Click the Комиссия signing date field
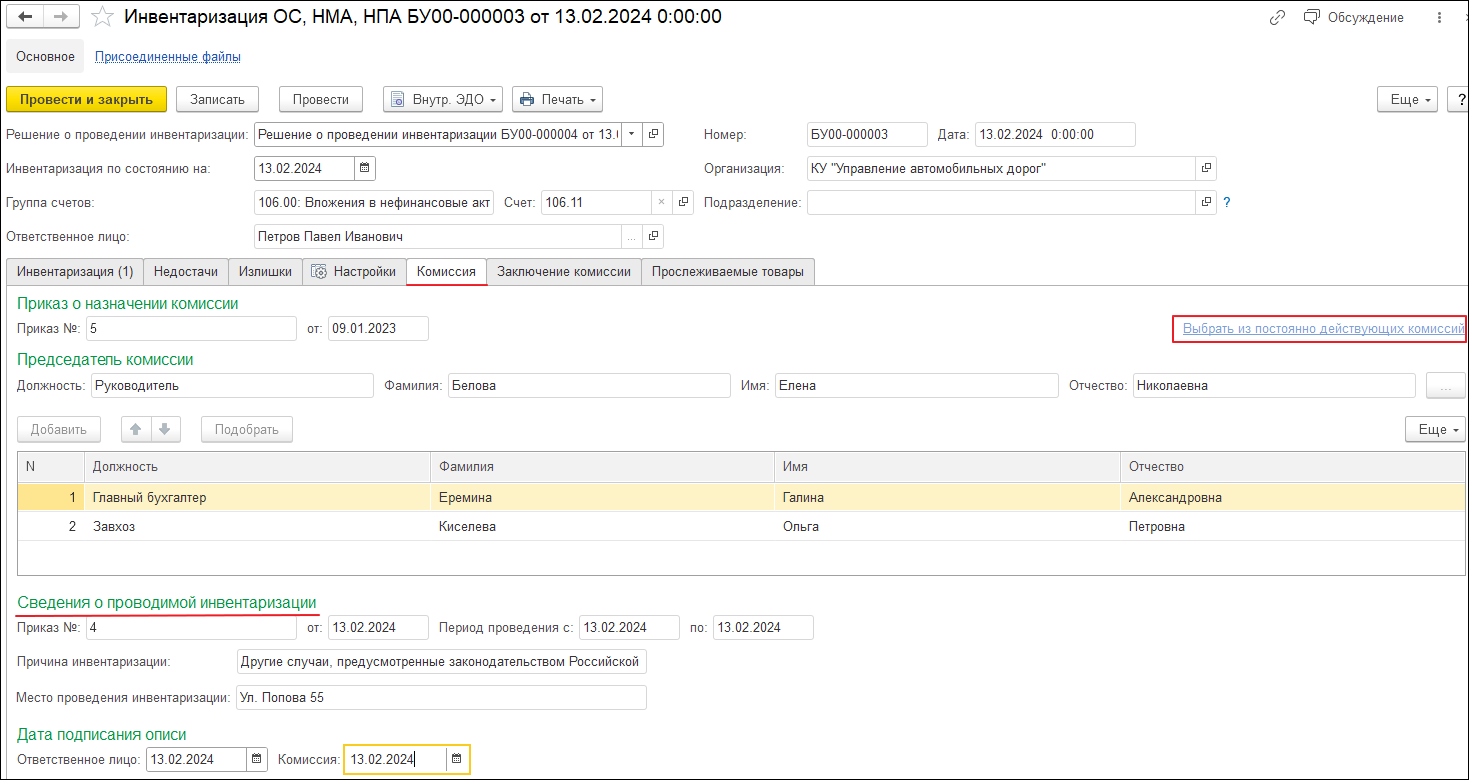Screen dimensions: 1469x780 tap(396, 759)
